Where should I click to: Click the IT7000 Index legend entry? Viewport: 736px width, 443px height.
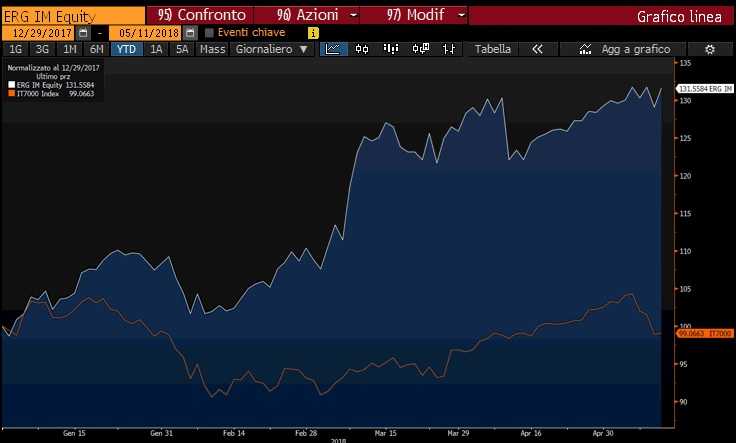tap(51, 93)
